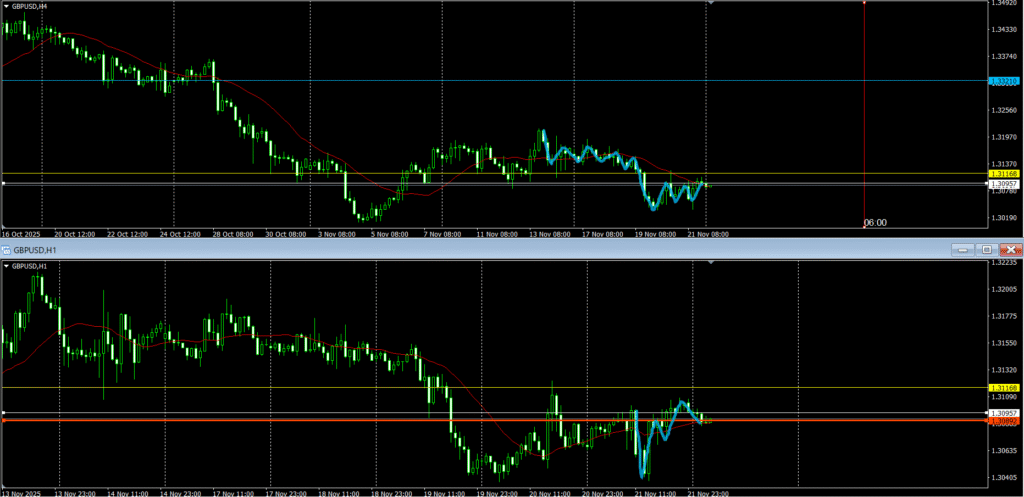Select the orange price label on H1 chart
The height and width of the screenshot is (497, 1024).
coord(1003,422)
